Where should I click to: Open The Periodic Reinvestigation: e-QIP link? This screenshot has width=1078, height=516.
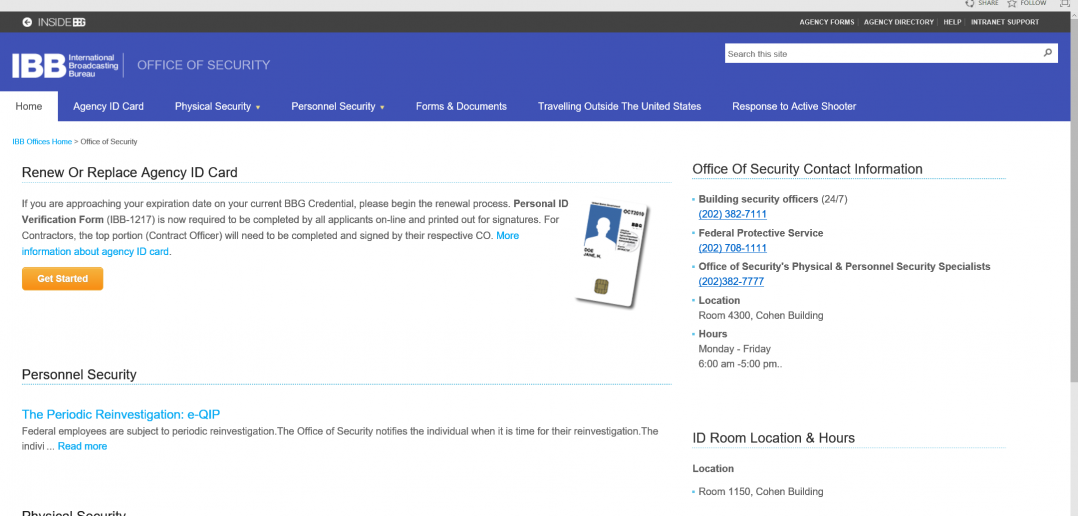coord(121,414)
